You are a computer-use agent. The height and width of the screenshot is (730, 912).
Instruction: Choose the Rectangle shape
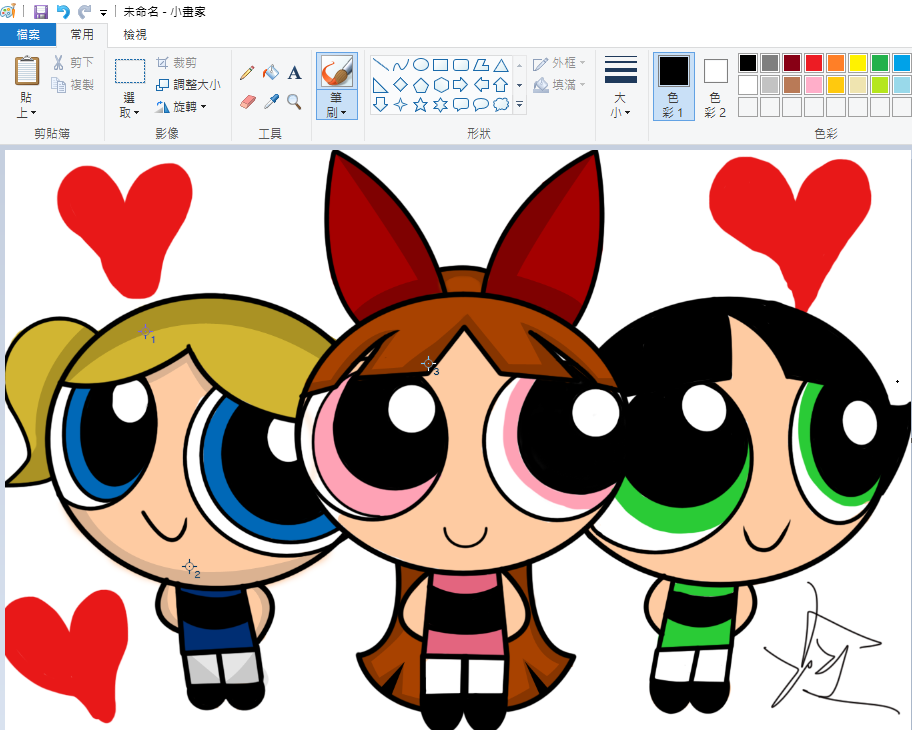coord(440,65)
